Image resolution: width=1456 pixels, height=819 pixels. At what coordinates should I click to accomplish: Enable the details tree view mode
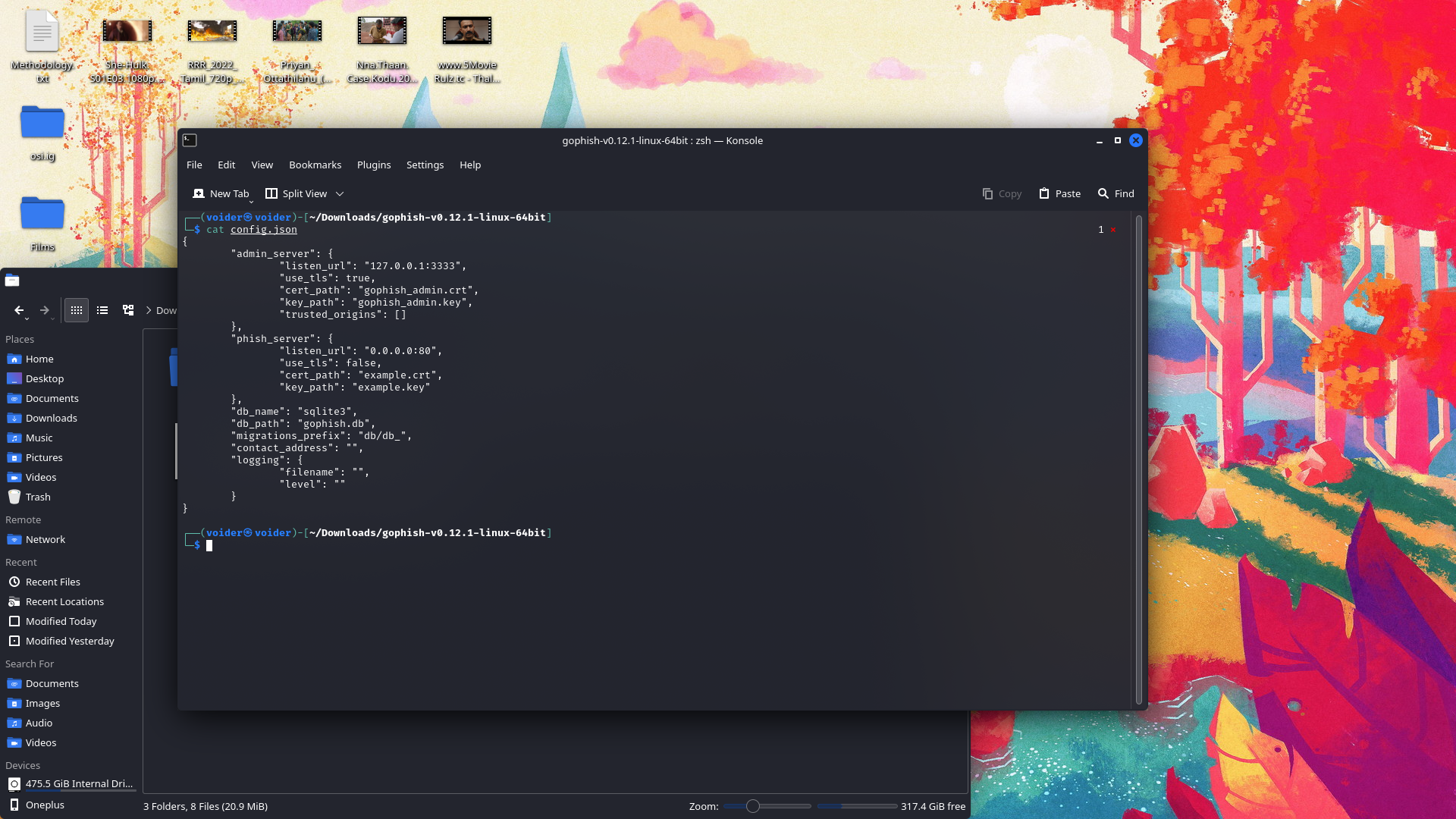tap(127, 310)
